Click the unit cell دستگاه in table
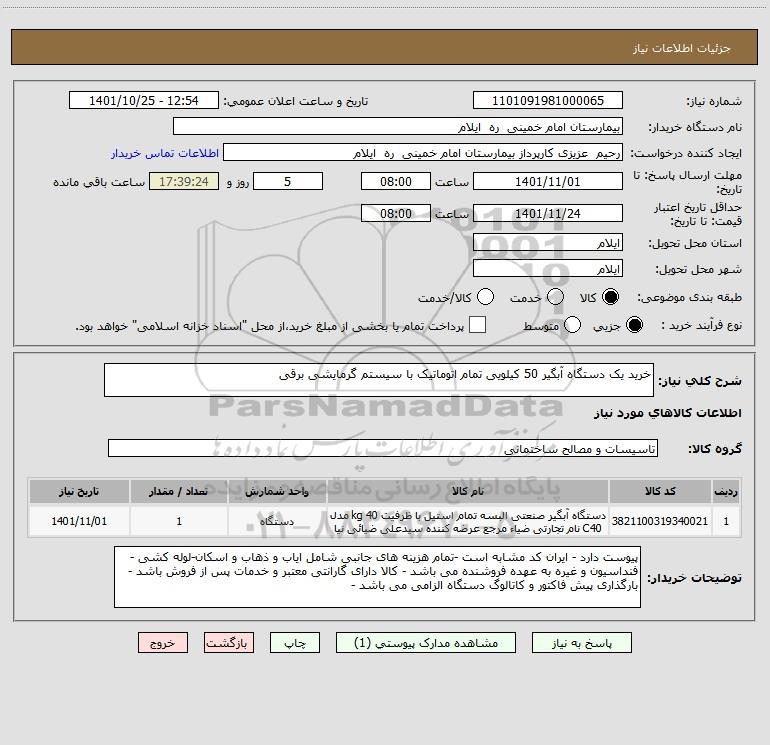Image resolution: width=770 pixels, height=745 pixels. tap(277, 521)
